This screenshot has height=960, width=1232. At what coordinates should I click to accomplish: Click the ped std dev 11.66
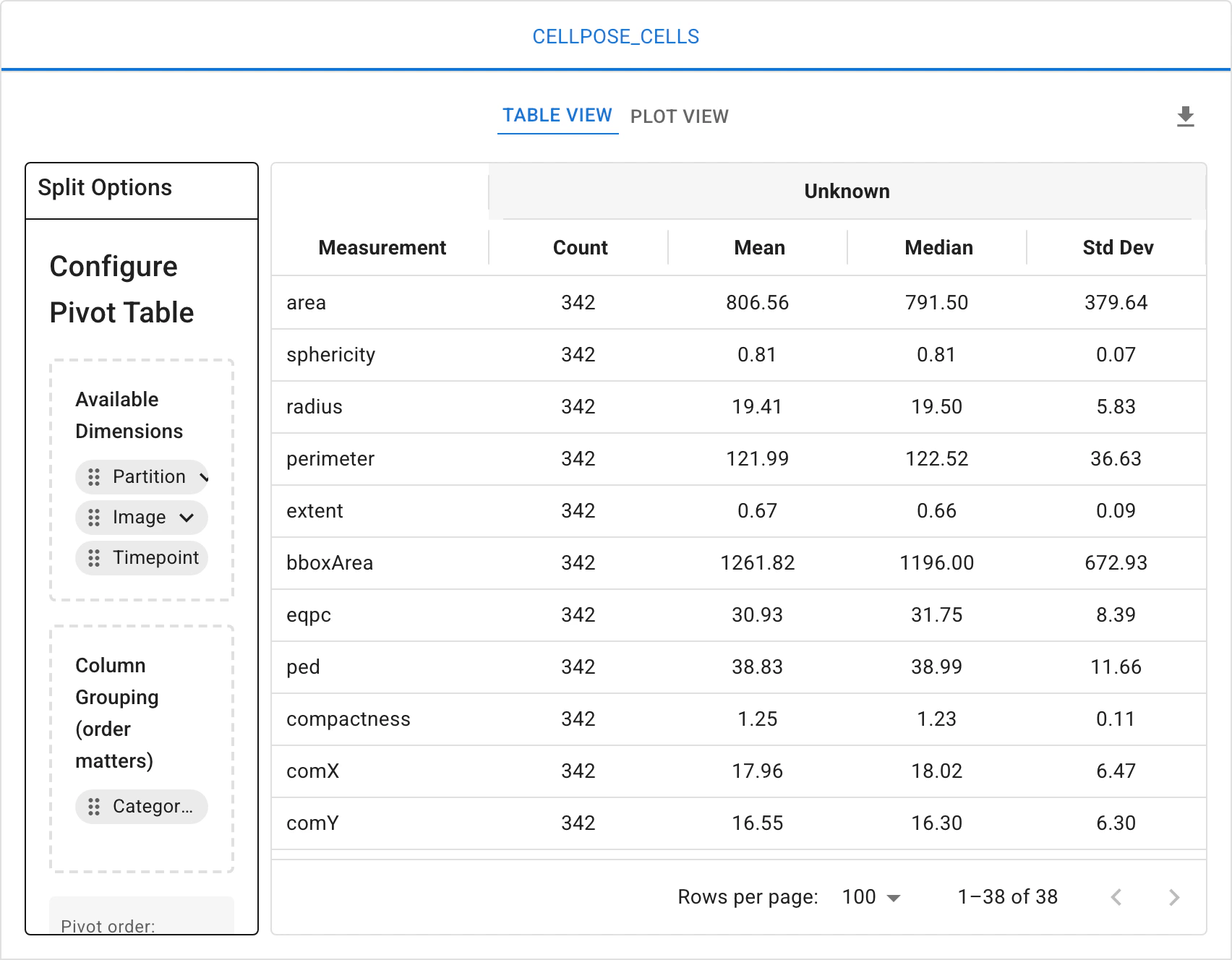[1116, 667]
